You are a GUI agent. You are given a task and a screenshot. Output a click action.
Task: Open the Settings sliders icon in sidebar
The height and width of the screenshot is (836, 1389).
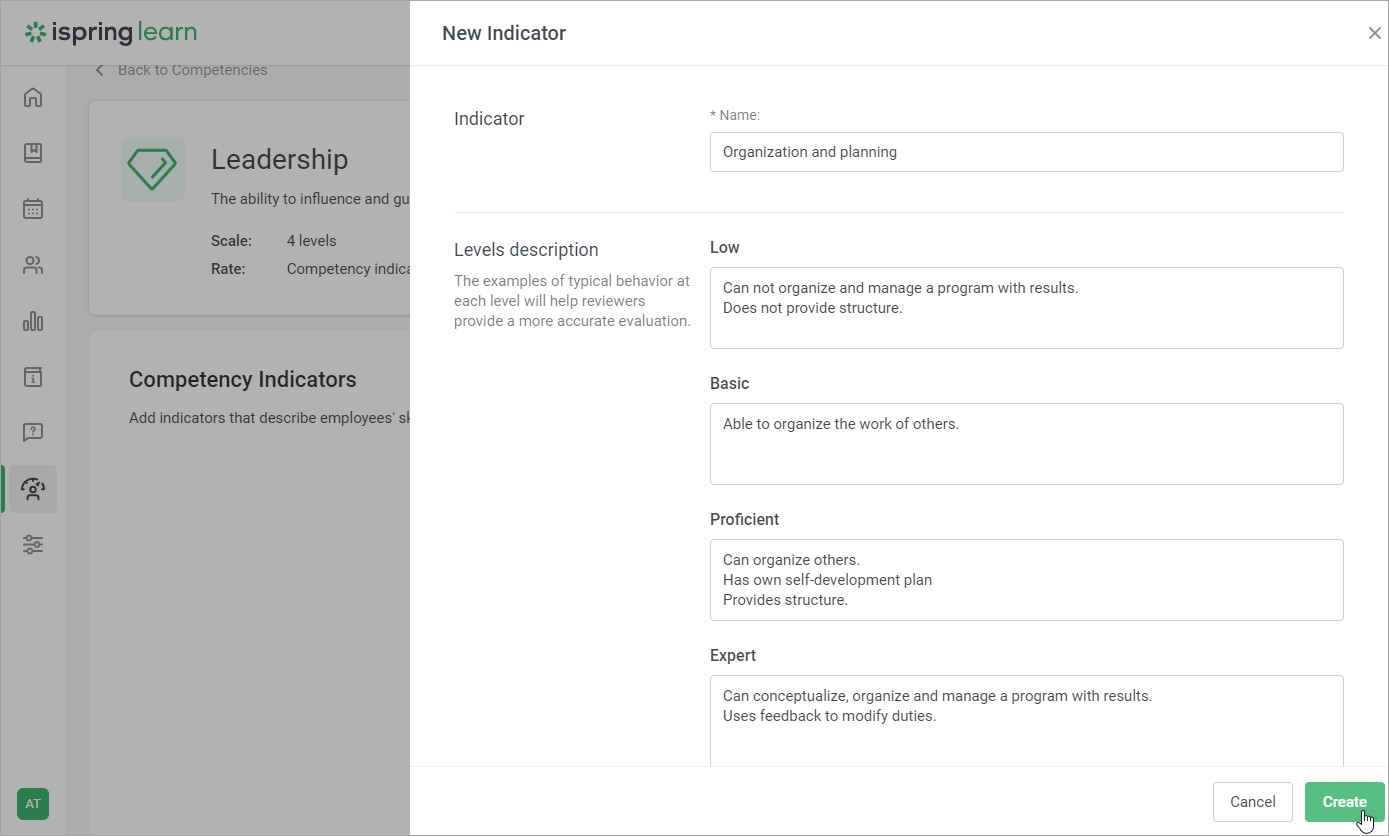point(33,545)
